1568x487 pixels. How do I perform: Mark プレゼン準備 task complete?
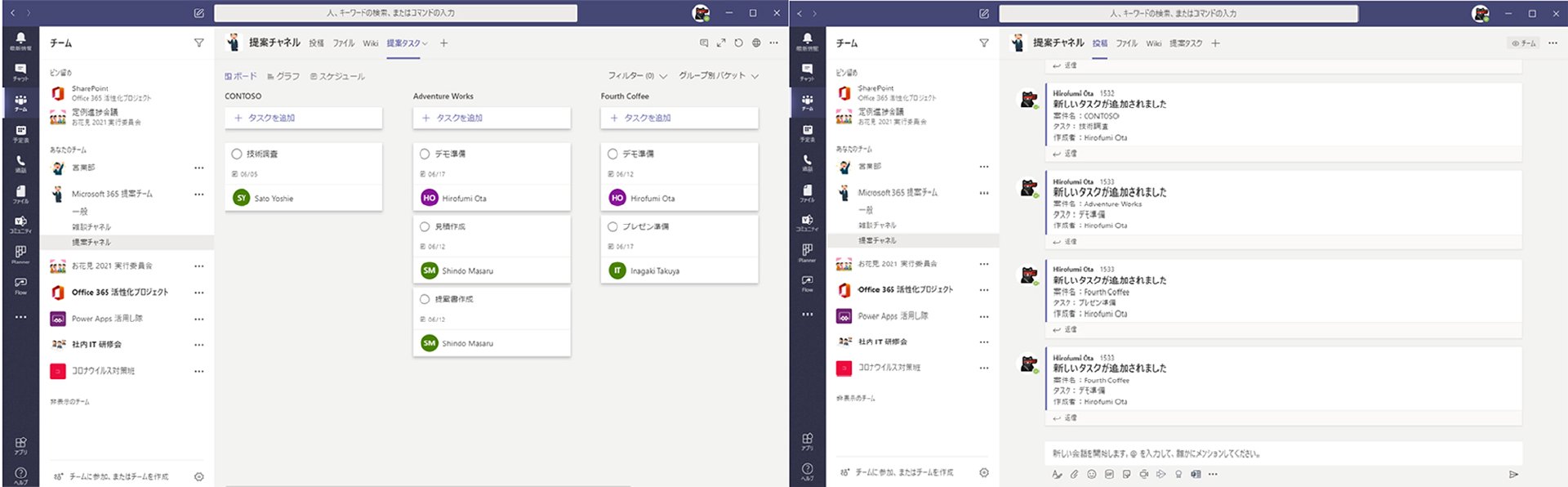[x=612, y=226]
